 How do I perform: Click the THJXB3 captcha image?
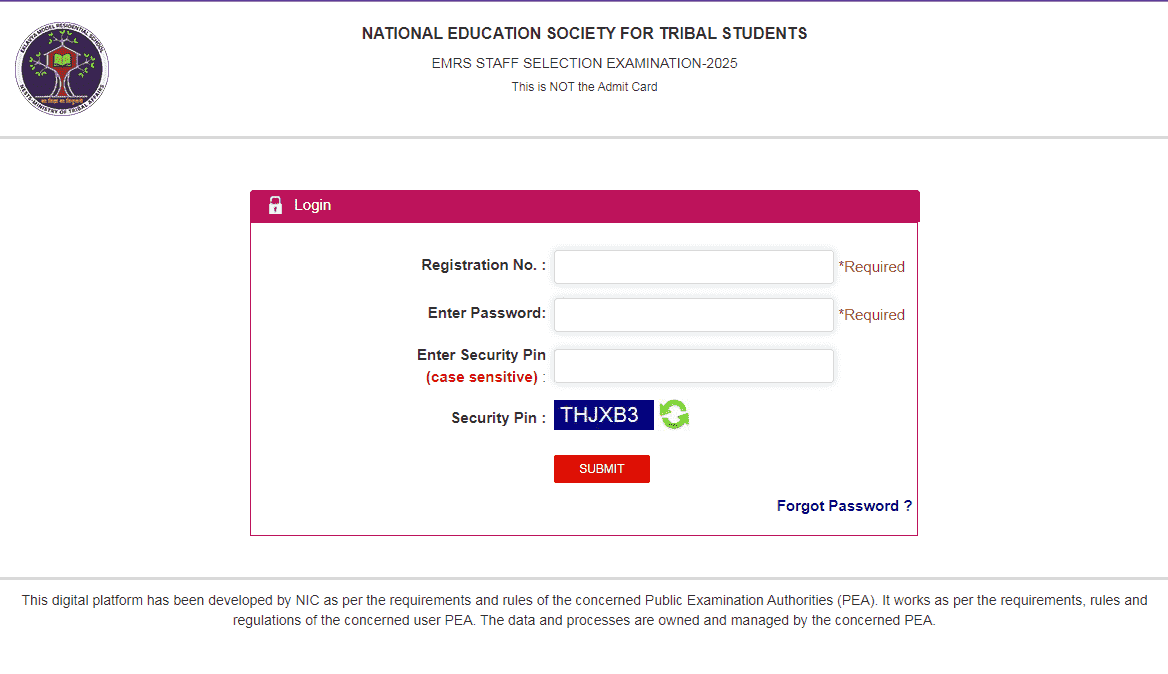(x=603, y=415)
